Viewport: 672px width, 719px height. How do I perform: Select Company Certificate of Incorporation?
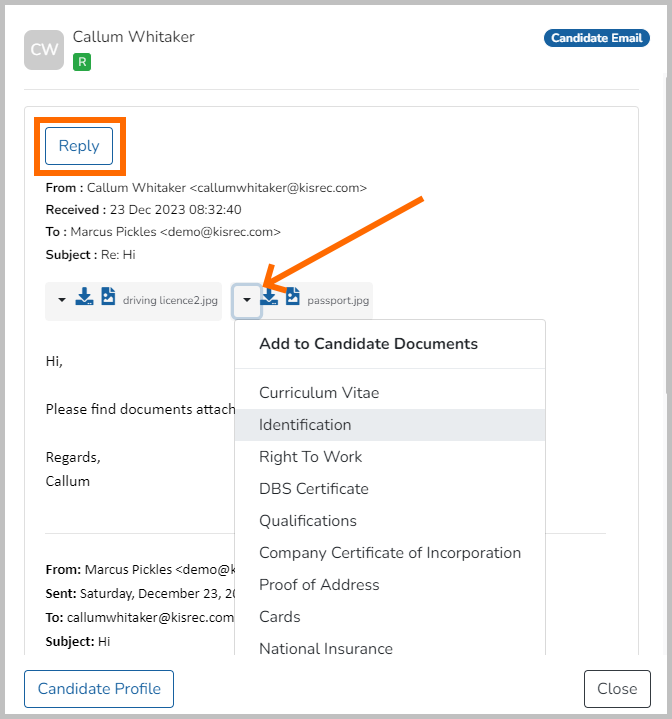(389, 553)
